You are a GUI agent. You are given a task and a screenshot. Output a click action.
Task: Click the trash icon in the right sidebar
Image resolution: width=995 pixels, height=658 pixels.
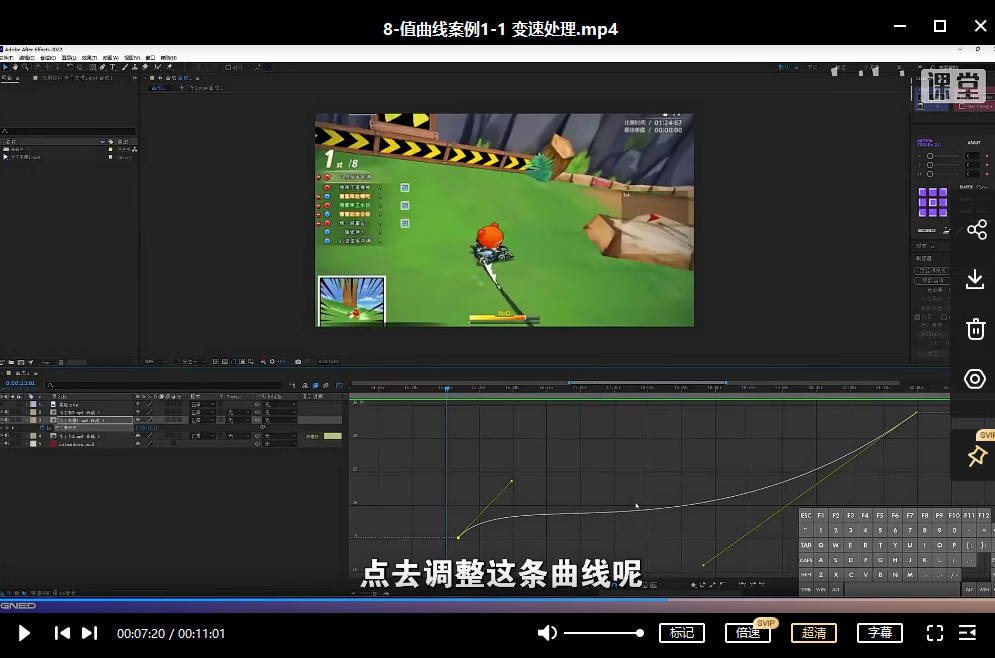pos(976,329)
